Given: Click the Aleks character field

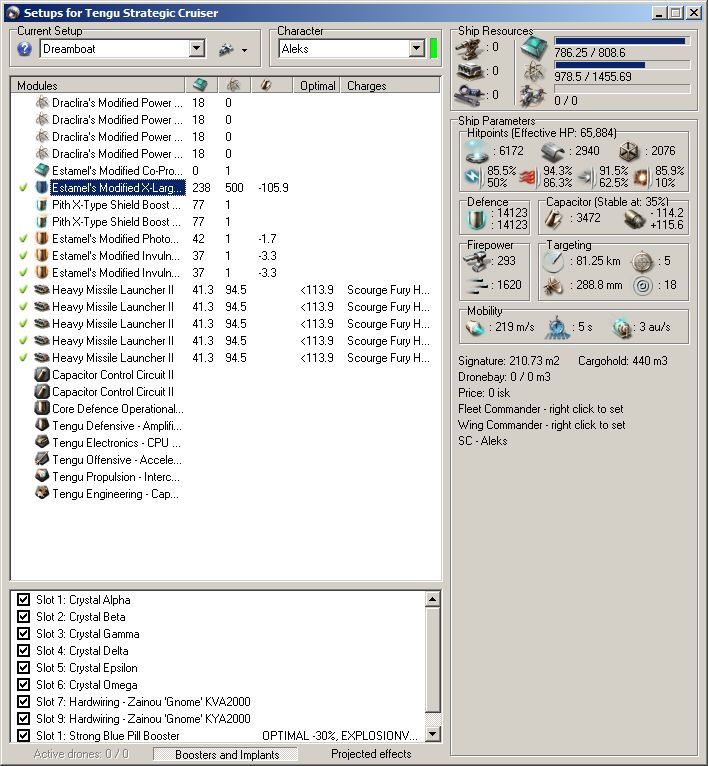Looking at the screenshot, I should tap(344, 48).
